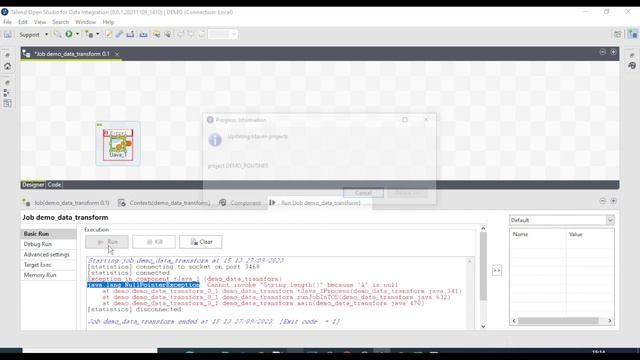
Task: Select Basic Run in the run modes list
Action: coord(49,234)
